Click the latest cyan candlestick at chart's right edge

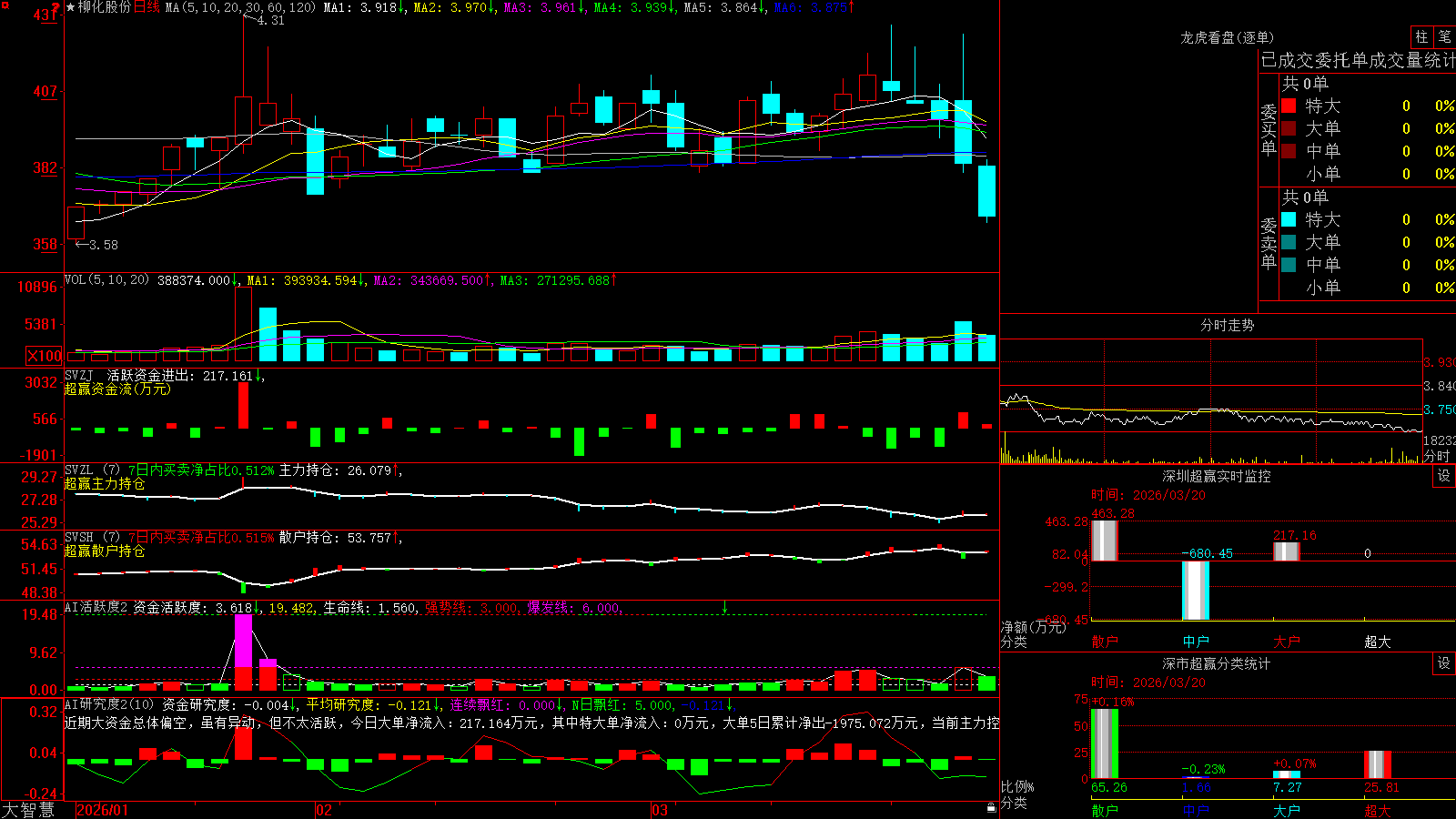(x=986, y=191)
